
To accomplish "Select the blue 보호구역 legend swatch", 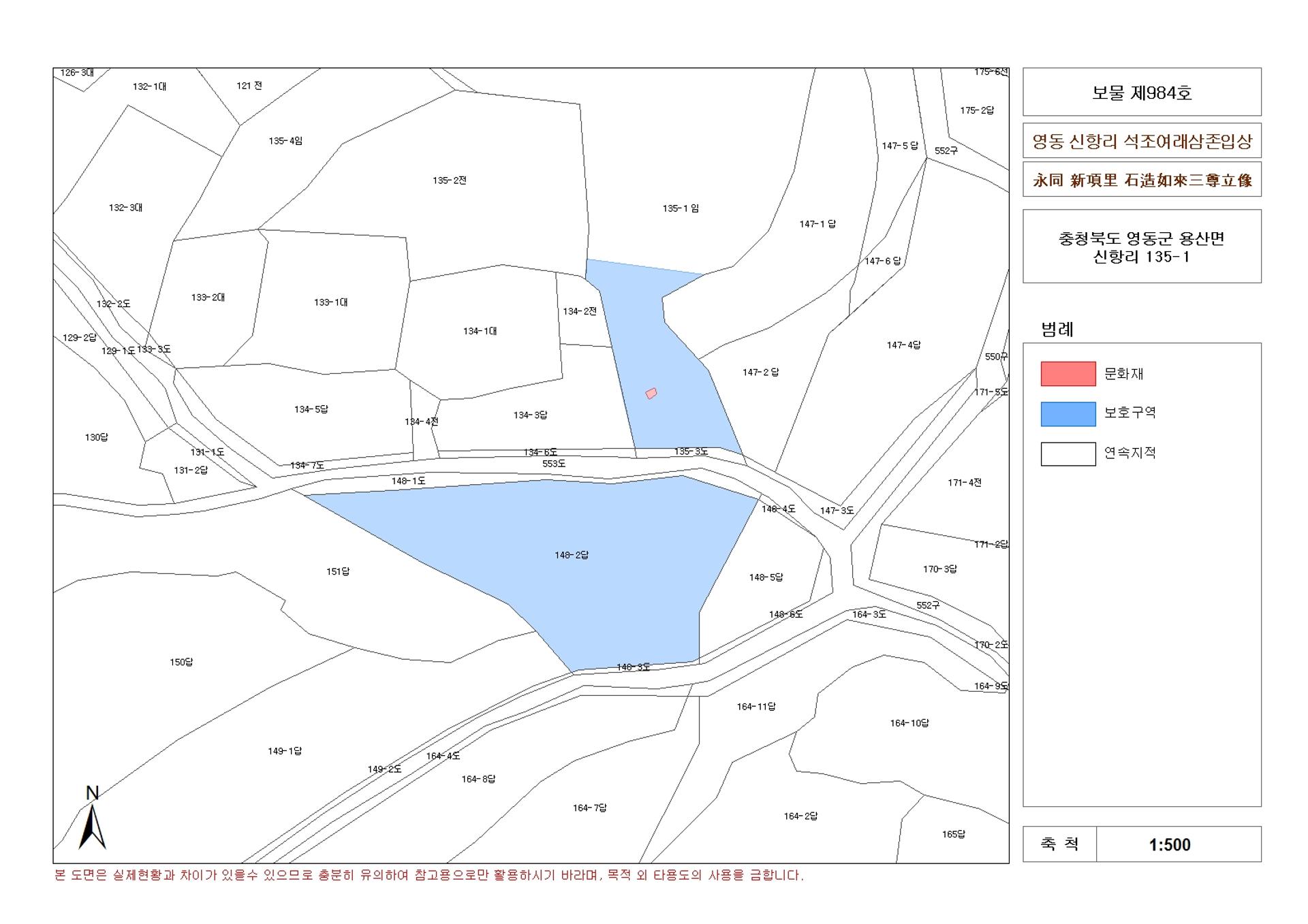I will (1068, 414).
